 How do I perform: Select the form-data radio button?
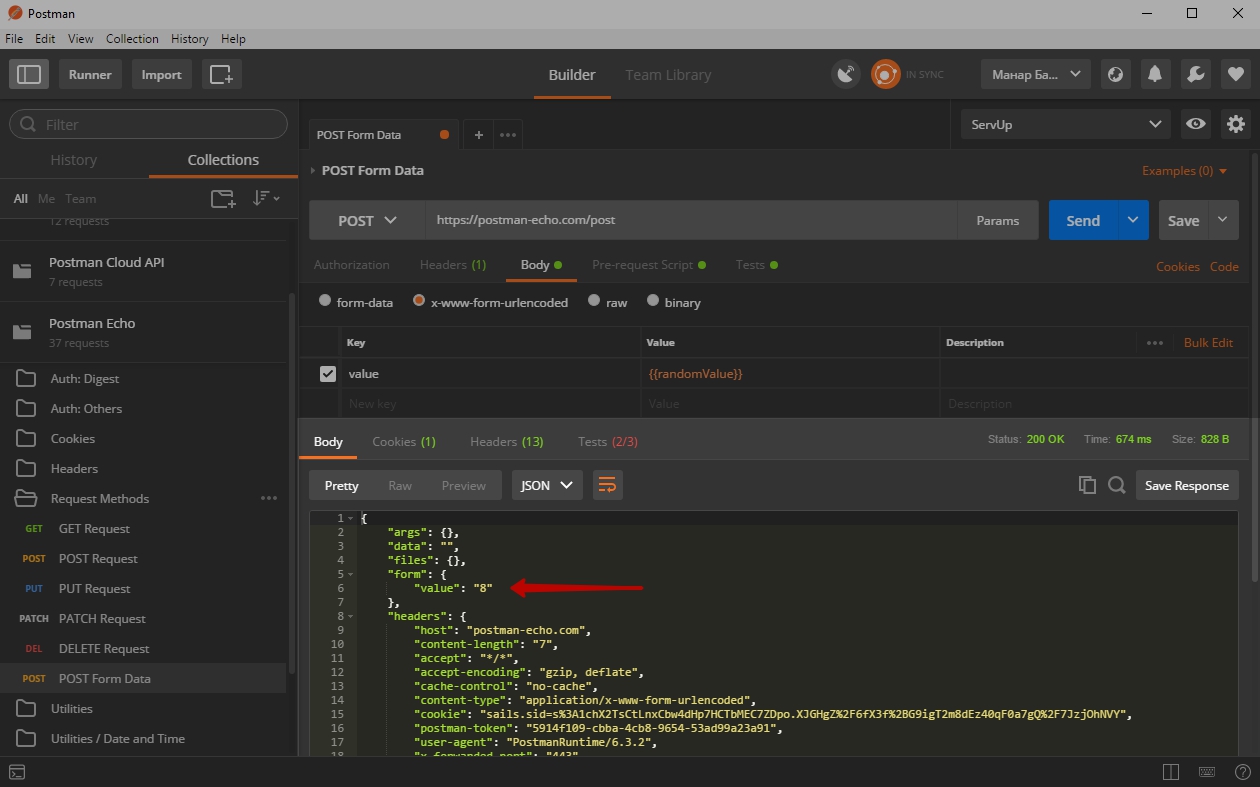click(325, 301)
